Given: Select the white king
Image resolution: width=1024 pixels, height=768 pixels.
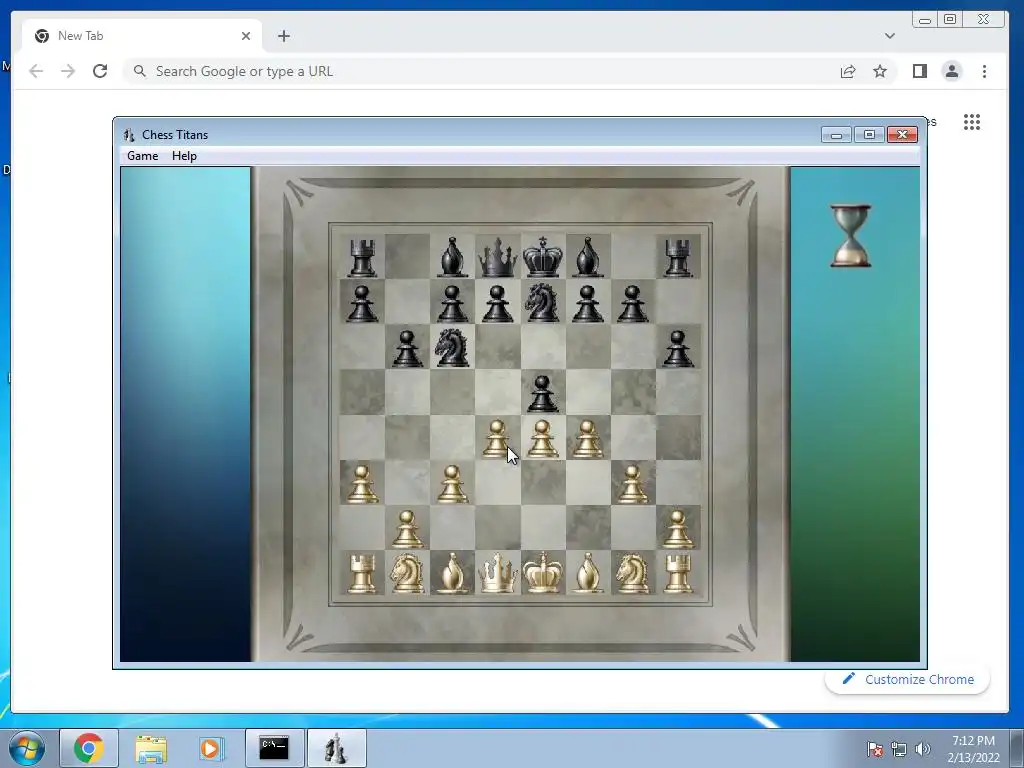Looking at the screenshot, I should pos(543,573).
